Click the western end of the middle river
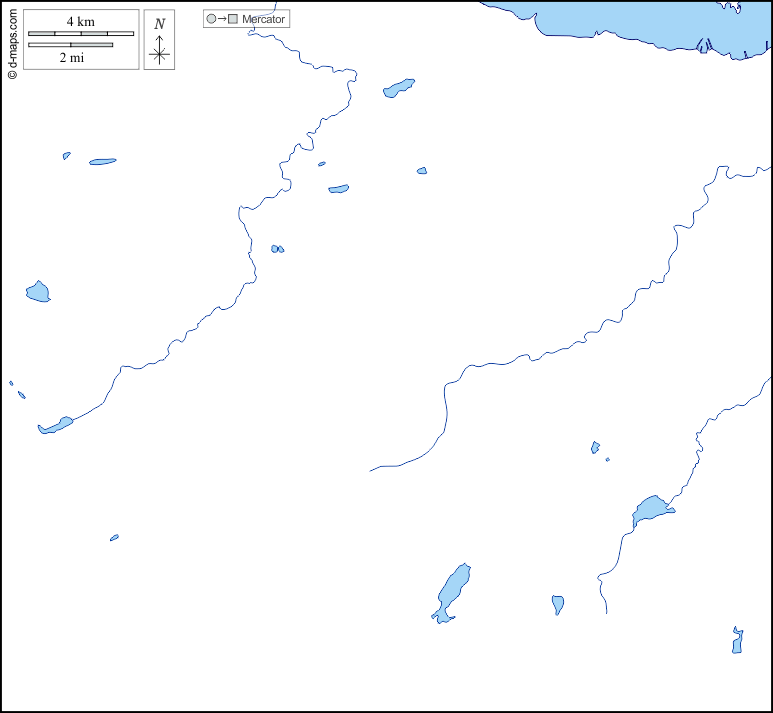 (372, 469)
